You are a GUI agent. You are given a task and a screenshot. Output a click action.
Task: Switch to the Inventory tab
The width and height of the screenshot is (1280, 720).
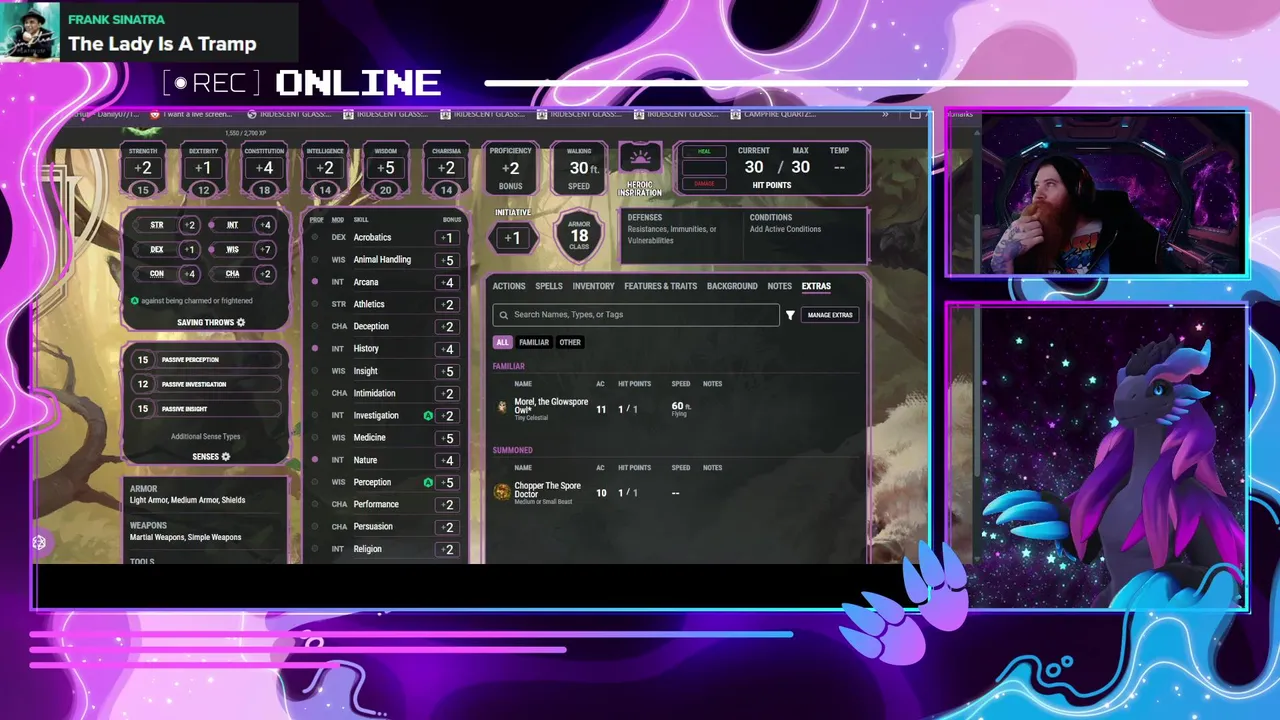(593, 286)
